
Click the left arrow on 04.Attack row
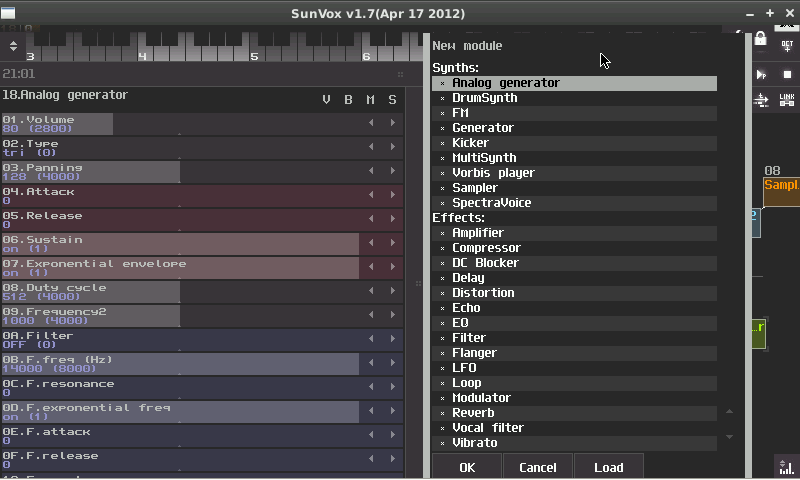(371, 194)
